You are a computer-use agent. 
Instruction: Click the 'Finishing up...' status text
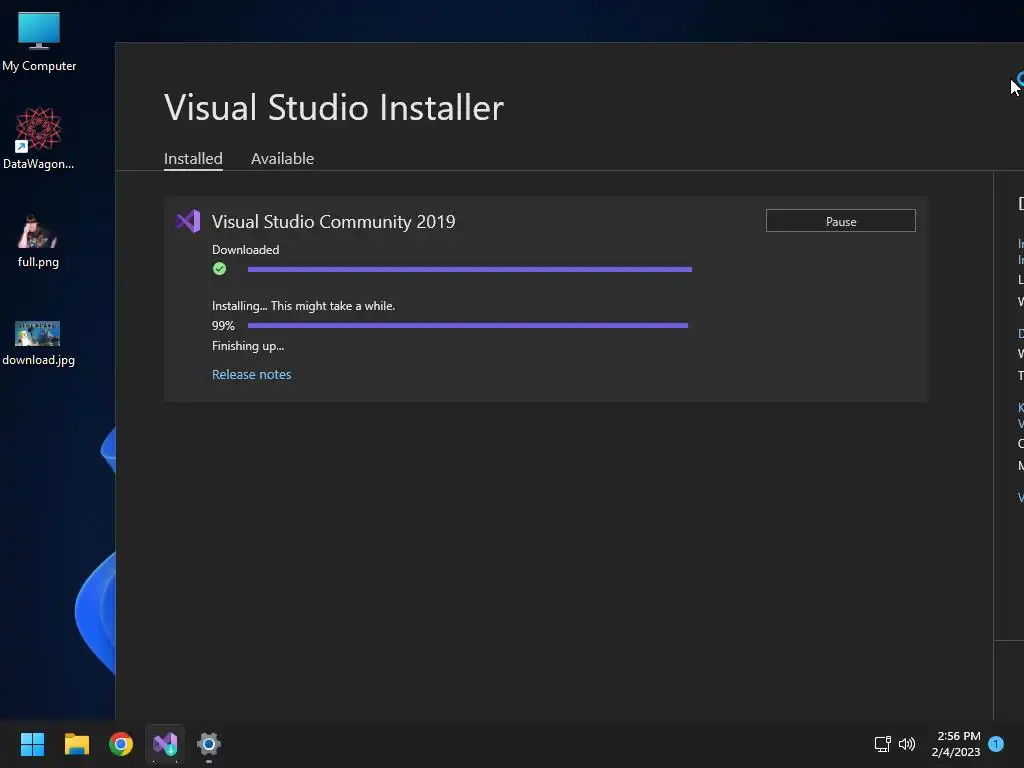point(248,346)
